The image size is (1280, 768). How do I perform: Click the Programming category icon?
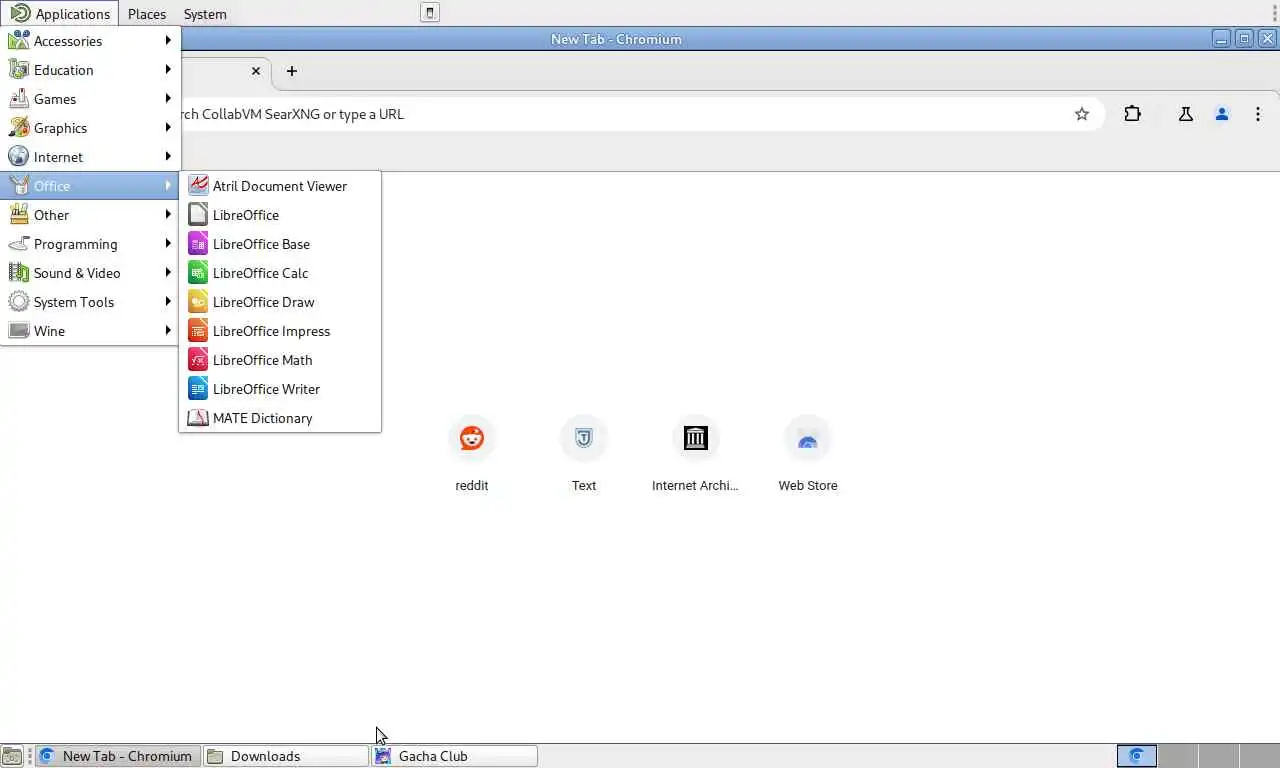pyautogui.click(x=18, y=244)
